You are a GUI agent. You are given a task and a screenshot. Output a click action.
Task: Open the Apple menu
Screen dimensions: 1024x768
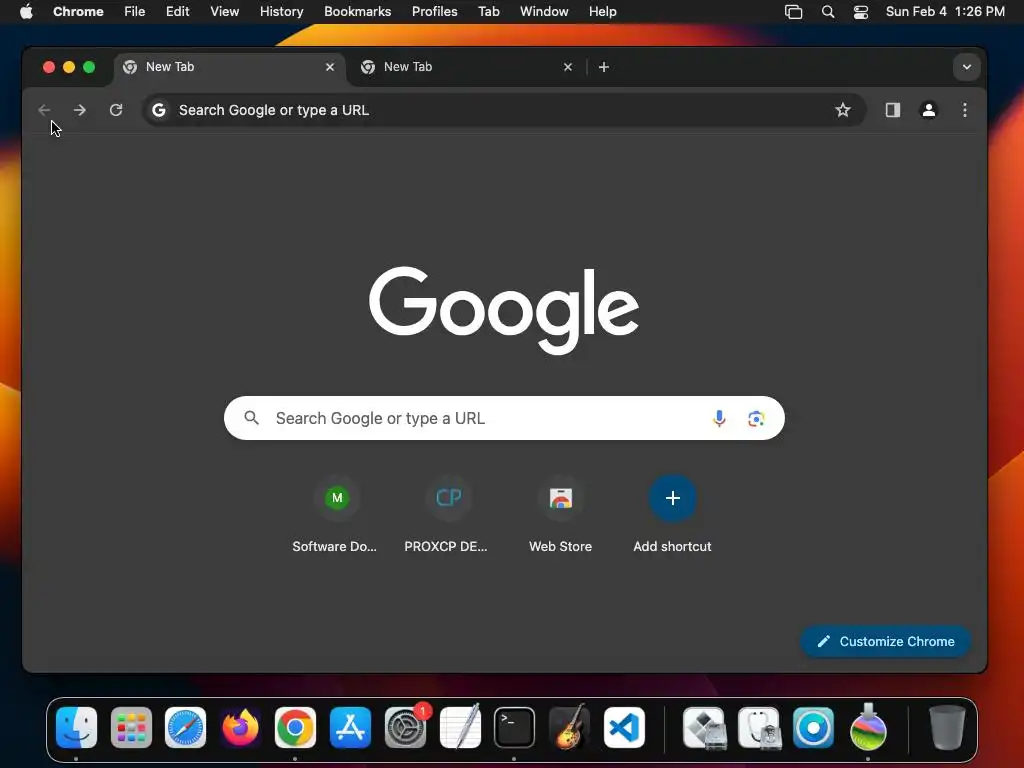click(26, 12)
